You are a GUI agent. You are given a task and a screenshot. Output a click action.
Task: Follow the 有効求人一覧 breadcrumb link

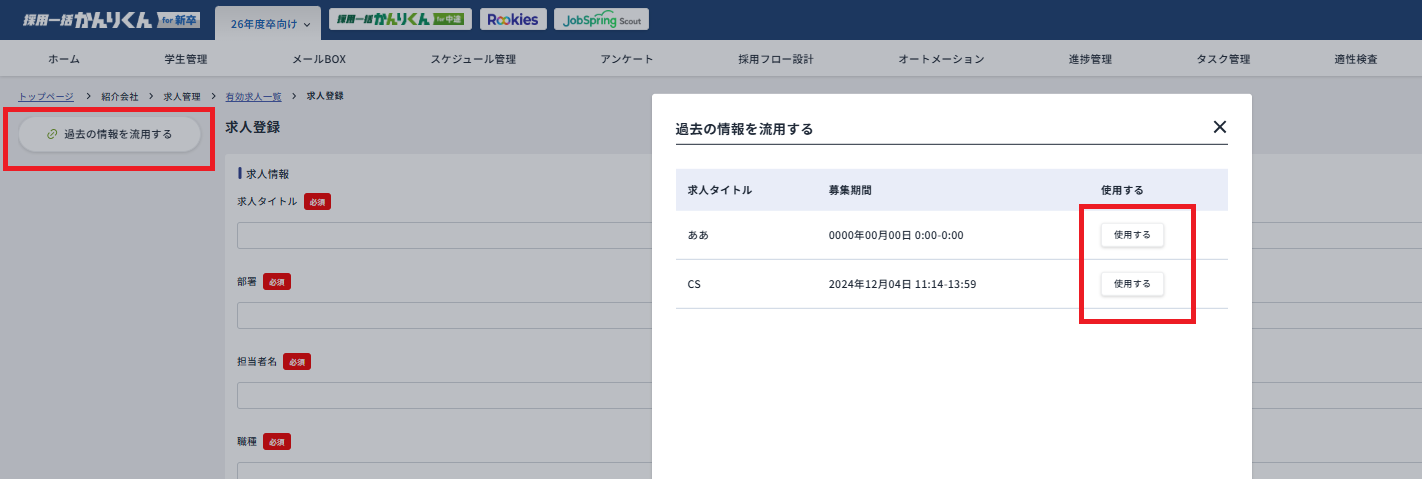(x=254, y=96)
